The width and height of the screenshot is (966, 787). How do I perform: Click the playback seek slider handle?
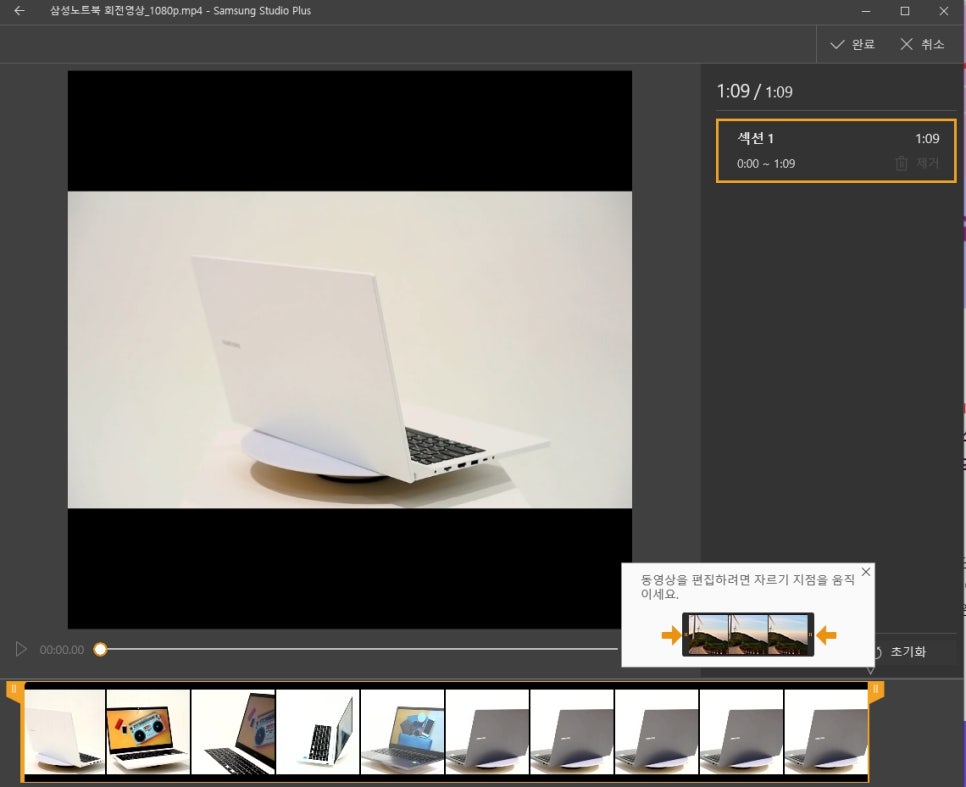(100, 650)
